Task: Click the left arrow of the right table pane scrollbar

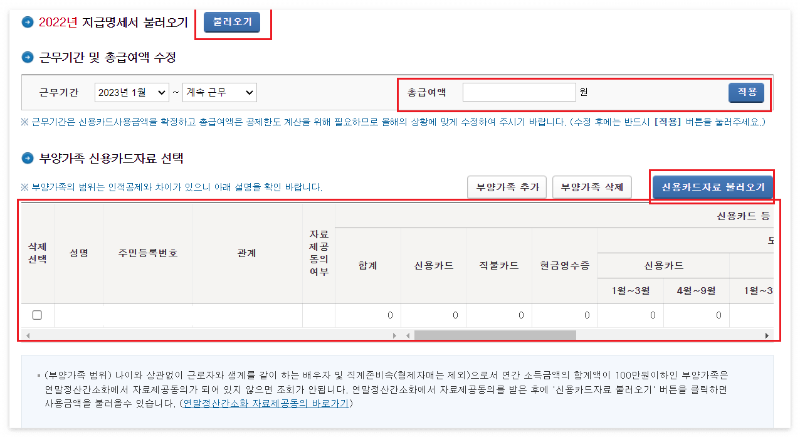Action: [408, 336]
